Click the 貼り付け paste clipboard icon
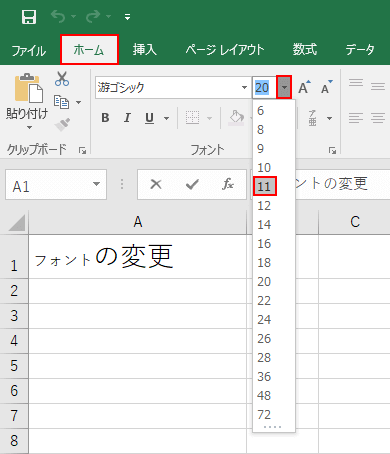Viewport: 390px width, 454px height. tap(29, 88)
